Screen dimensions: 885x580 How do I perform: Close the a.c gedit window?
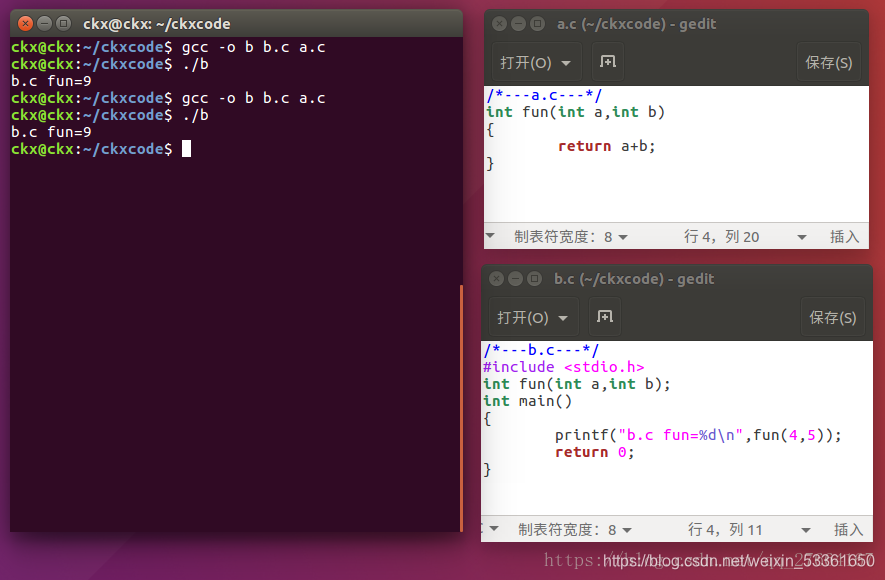[x=499, y=24]
